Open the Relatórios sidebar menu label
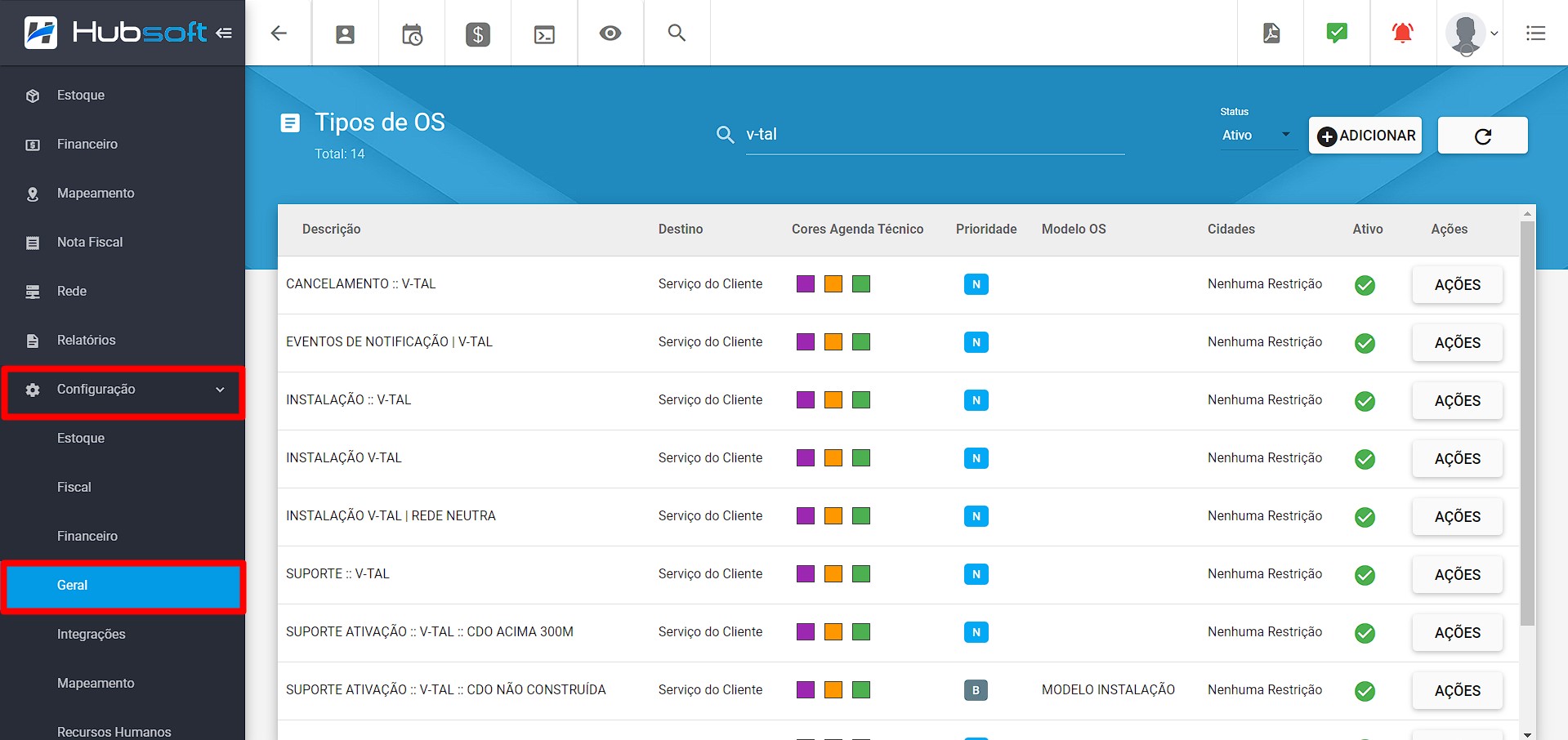 [87, 341]
